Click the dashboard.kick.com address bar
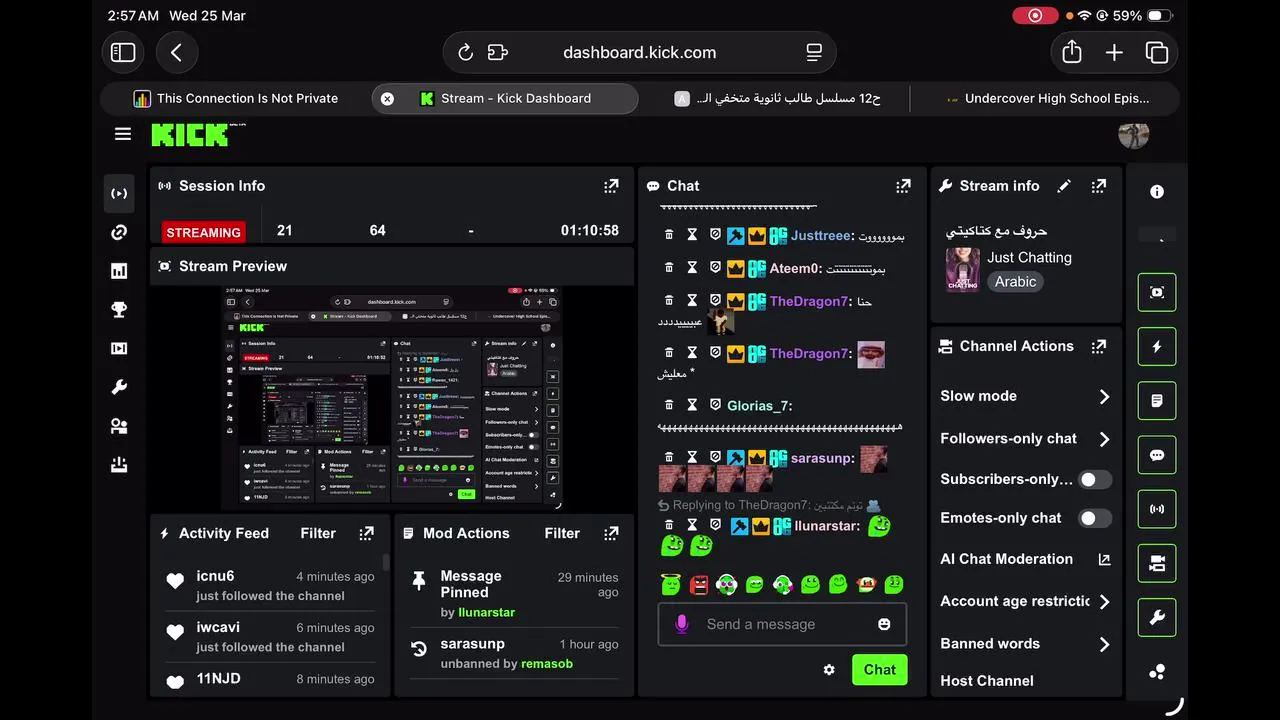The width and height of the screenshot is (1280, 720). (639, 52)
